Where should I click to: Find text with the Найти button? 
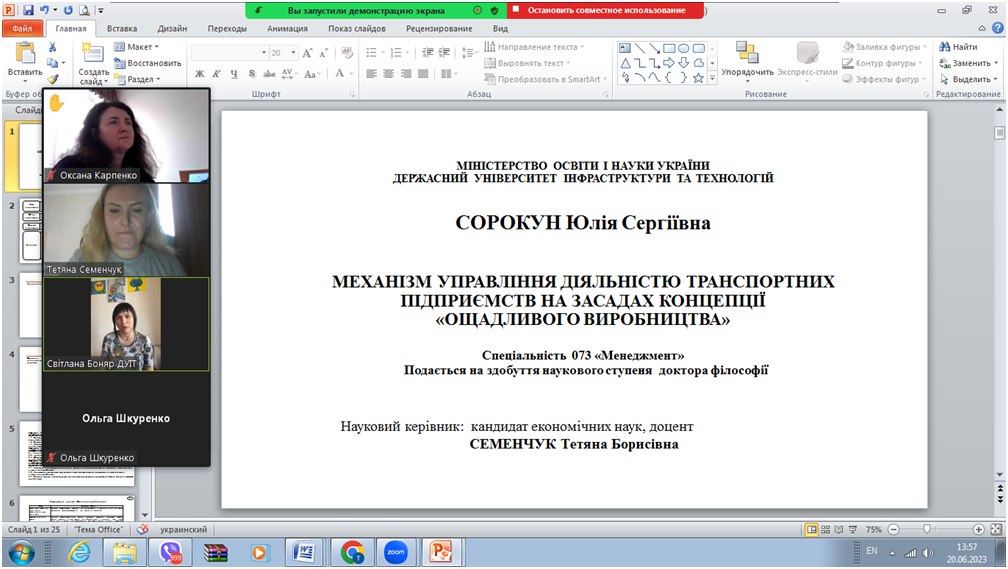pyautogui.click(x=958, y=47)
